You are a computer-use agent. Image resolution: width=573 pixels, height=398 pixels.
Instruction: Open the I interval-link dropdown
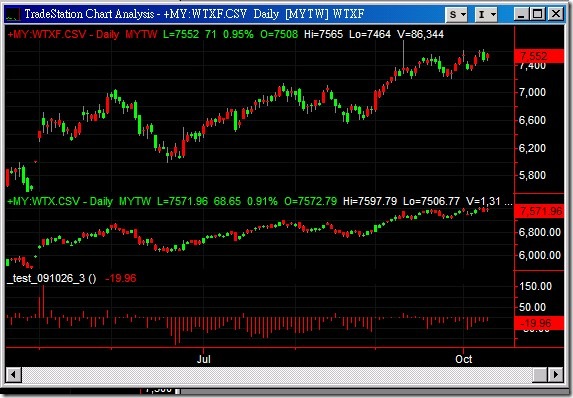point(486,14)
